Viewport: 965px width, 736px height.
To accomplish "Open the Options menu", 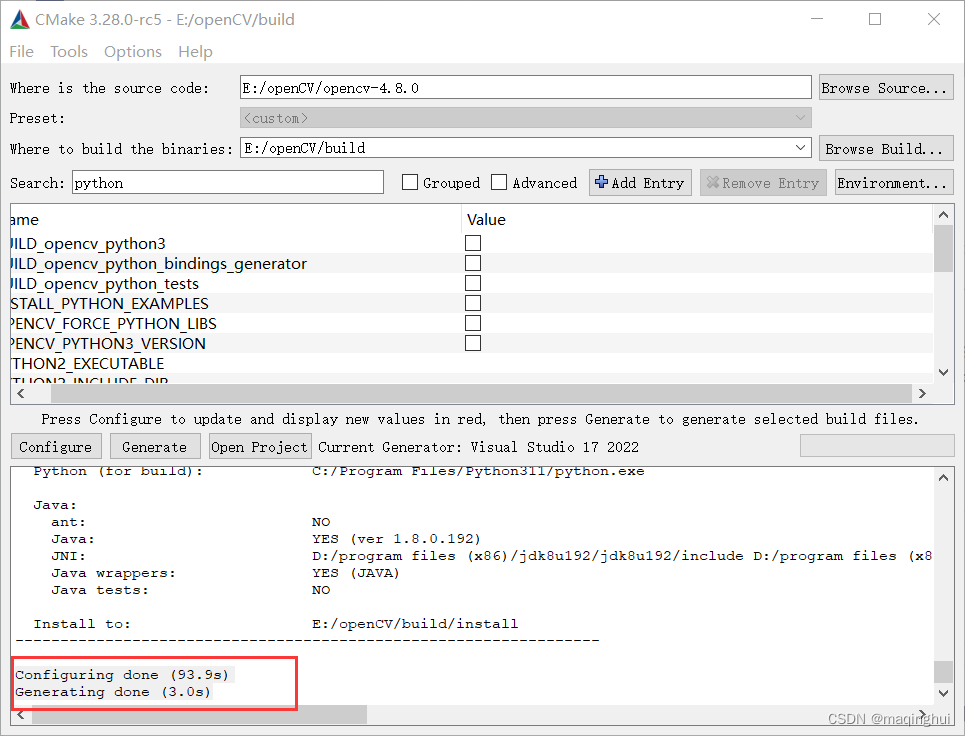I will click(x=132, y=51).
